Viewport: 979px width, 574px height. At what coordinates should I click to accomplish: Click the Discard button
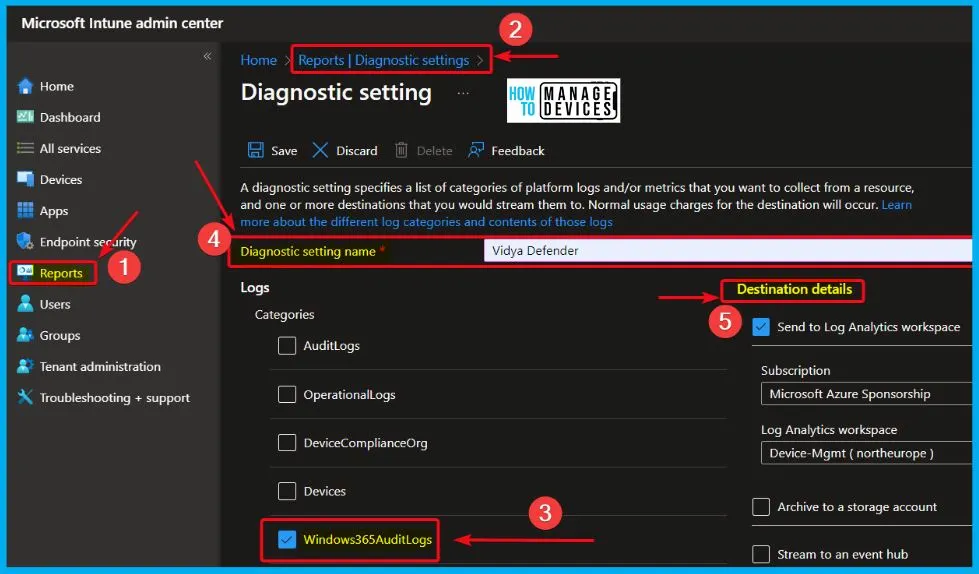(x=345, y=151)
